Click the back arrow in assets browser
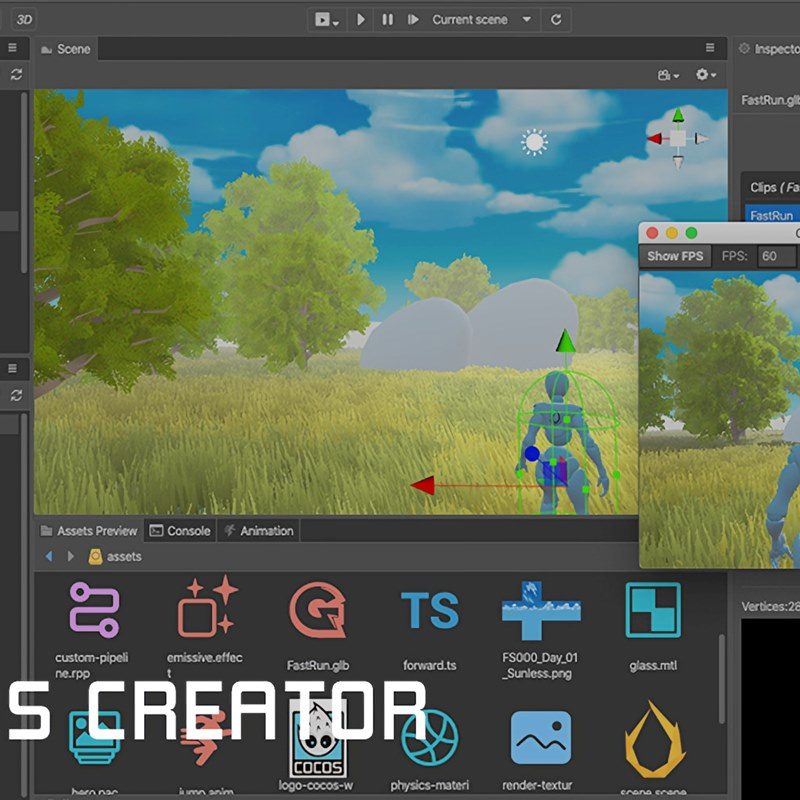 click(48, 556)
